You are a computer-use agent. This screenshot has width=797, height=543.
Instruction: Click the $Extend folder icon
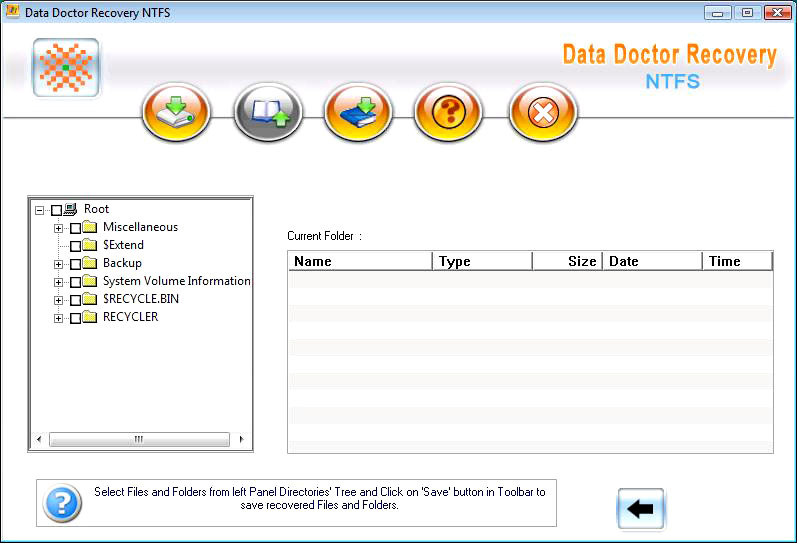click(90, 245)
